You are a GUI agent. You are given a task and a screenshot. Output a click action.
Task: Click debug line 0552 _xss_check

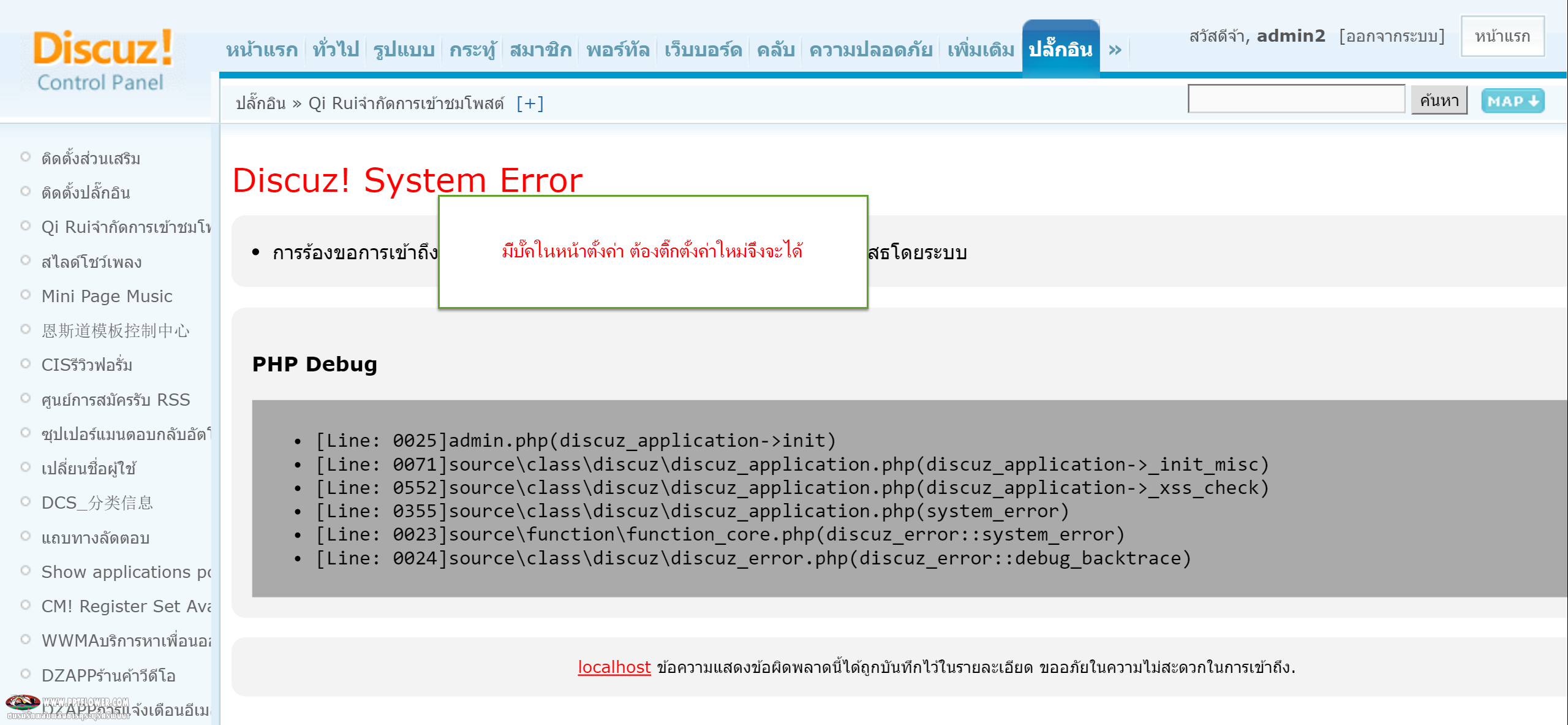pos(792,488)
